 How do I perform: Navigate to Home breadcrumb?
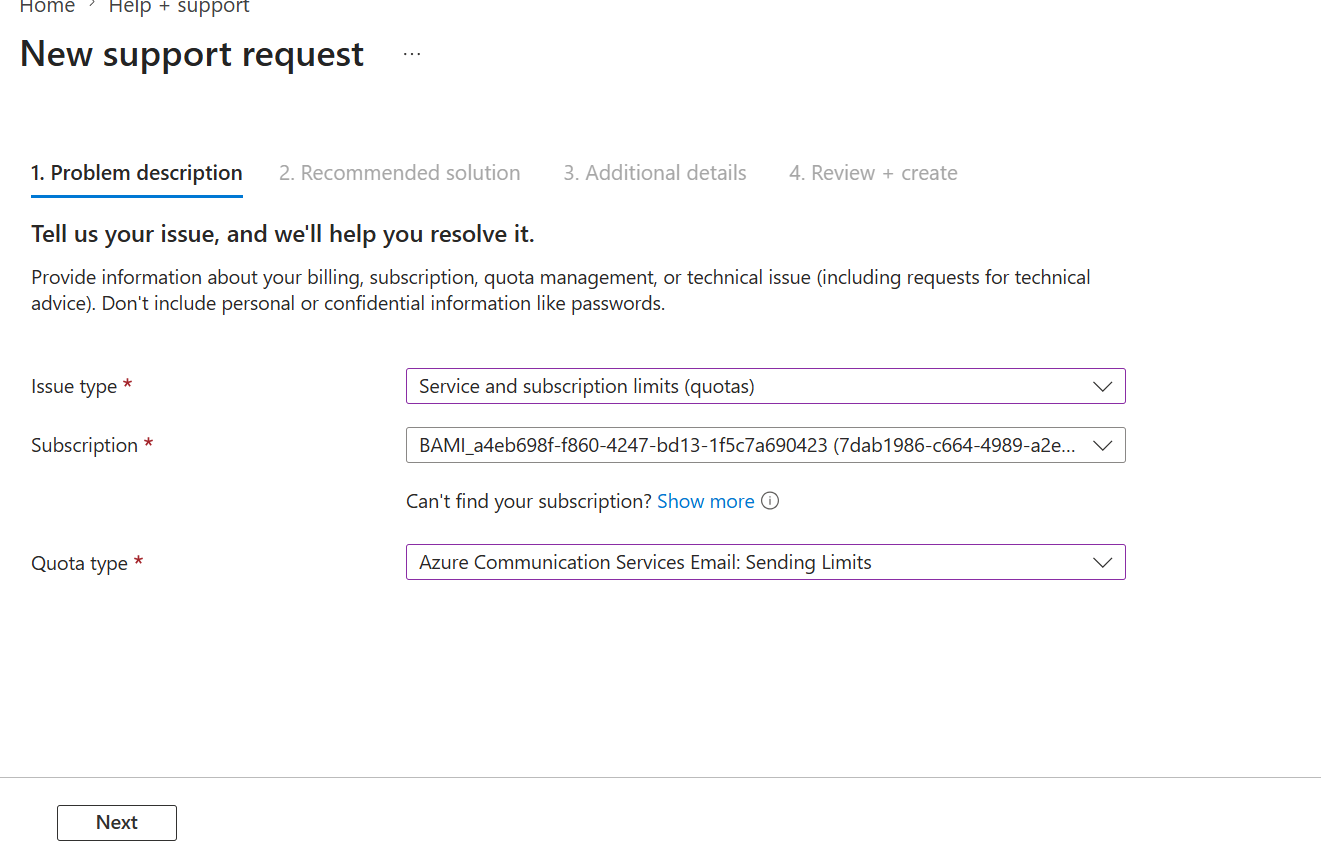click(47, 8)
